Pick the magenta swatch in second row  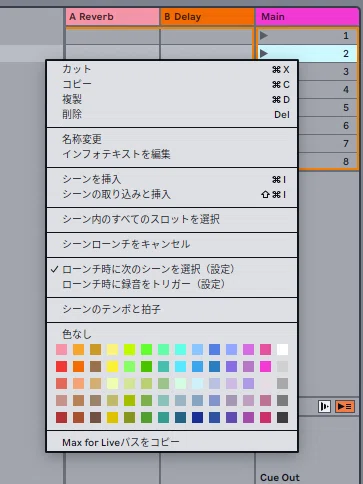(x=266, y=366)
